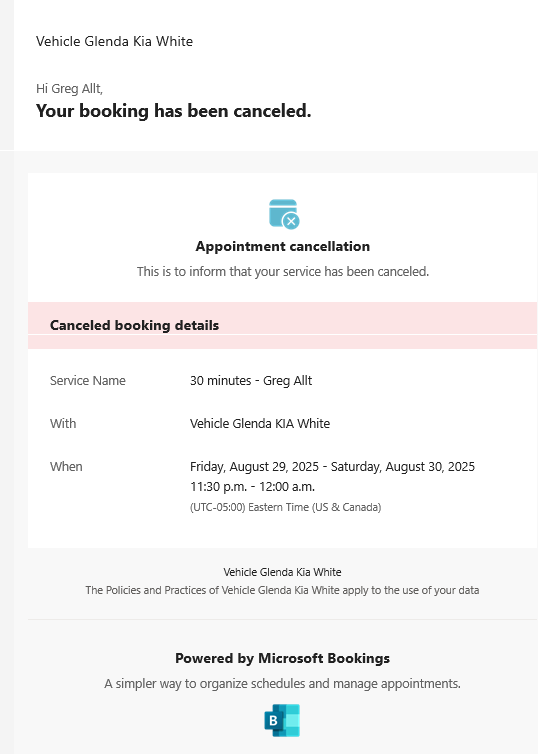Screen dimensions: 538x754
Task: Click the appointment cancellation calendar icon
Action: [x=284, y=214]
